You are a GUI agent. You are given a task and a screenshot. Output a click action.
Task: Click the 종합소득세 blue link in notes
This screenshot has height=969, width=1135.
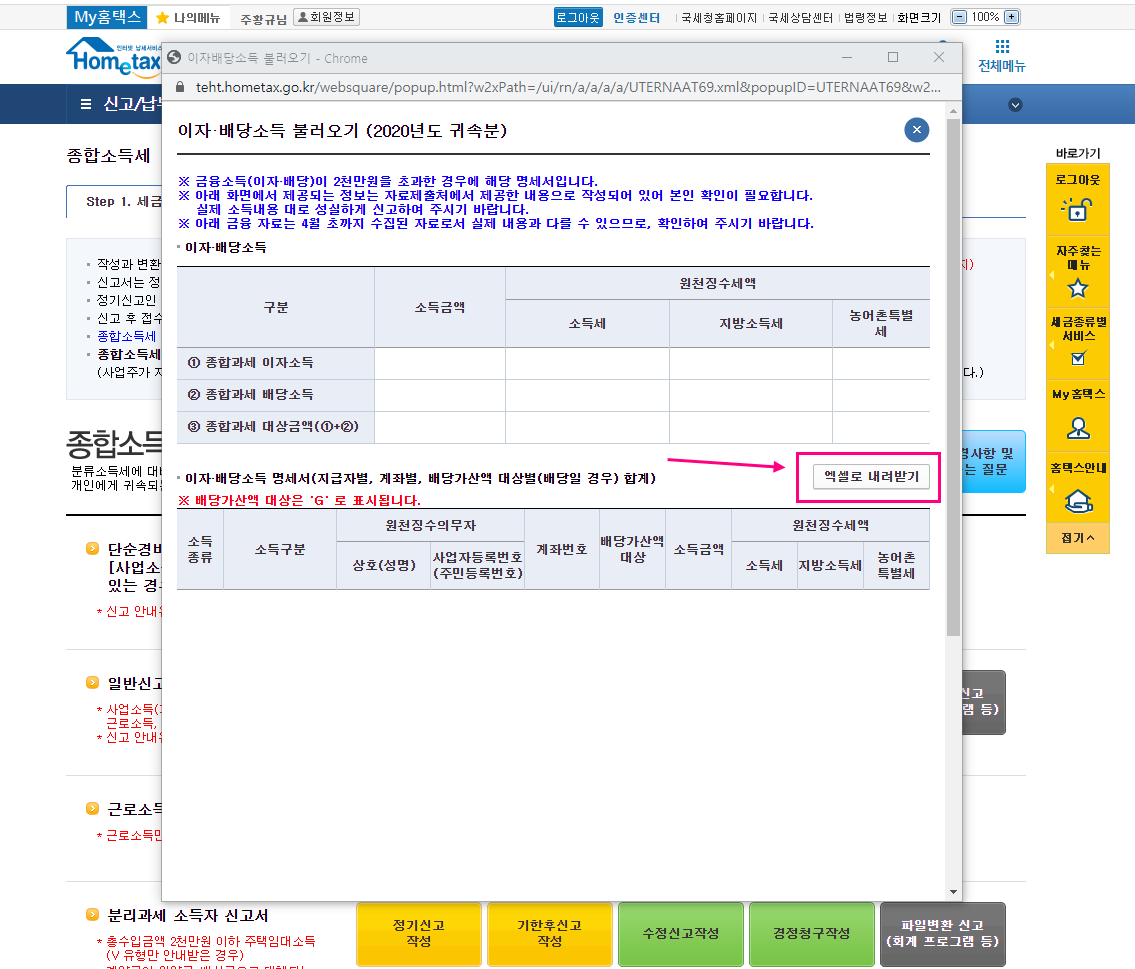point(127,337)
